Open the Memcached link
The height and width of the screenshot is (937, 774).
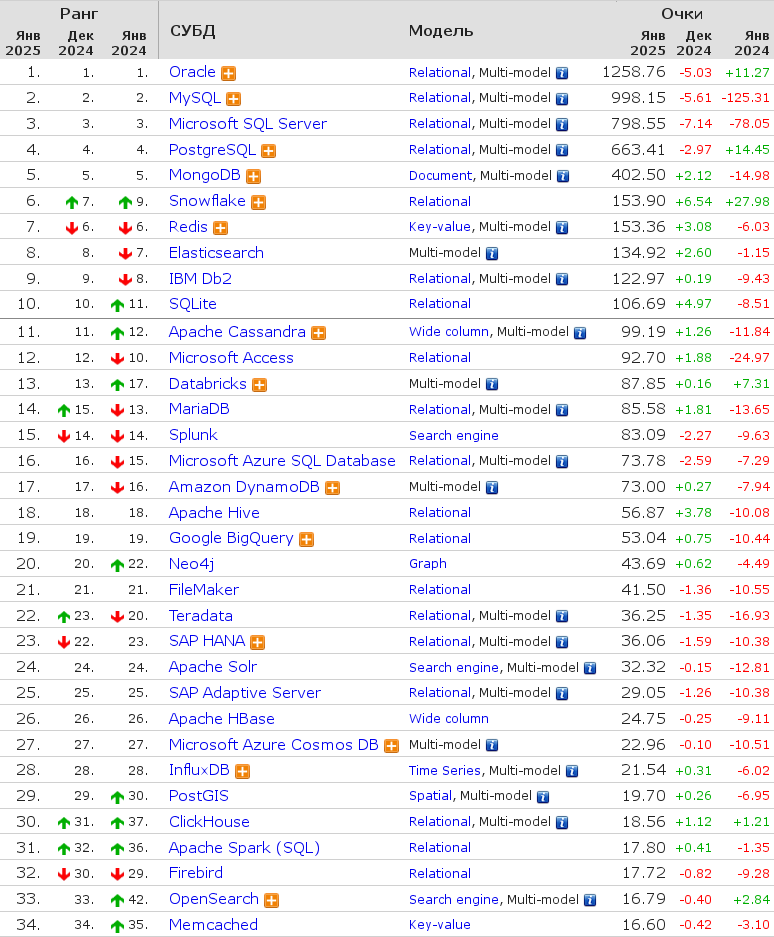click(x=213, y=925)
